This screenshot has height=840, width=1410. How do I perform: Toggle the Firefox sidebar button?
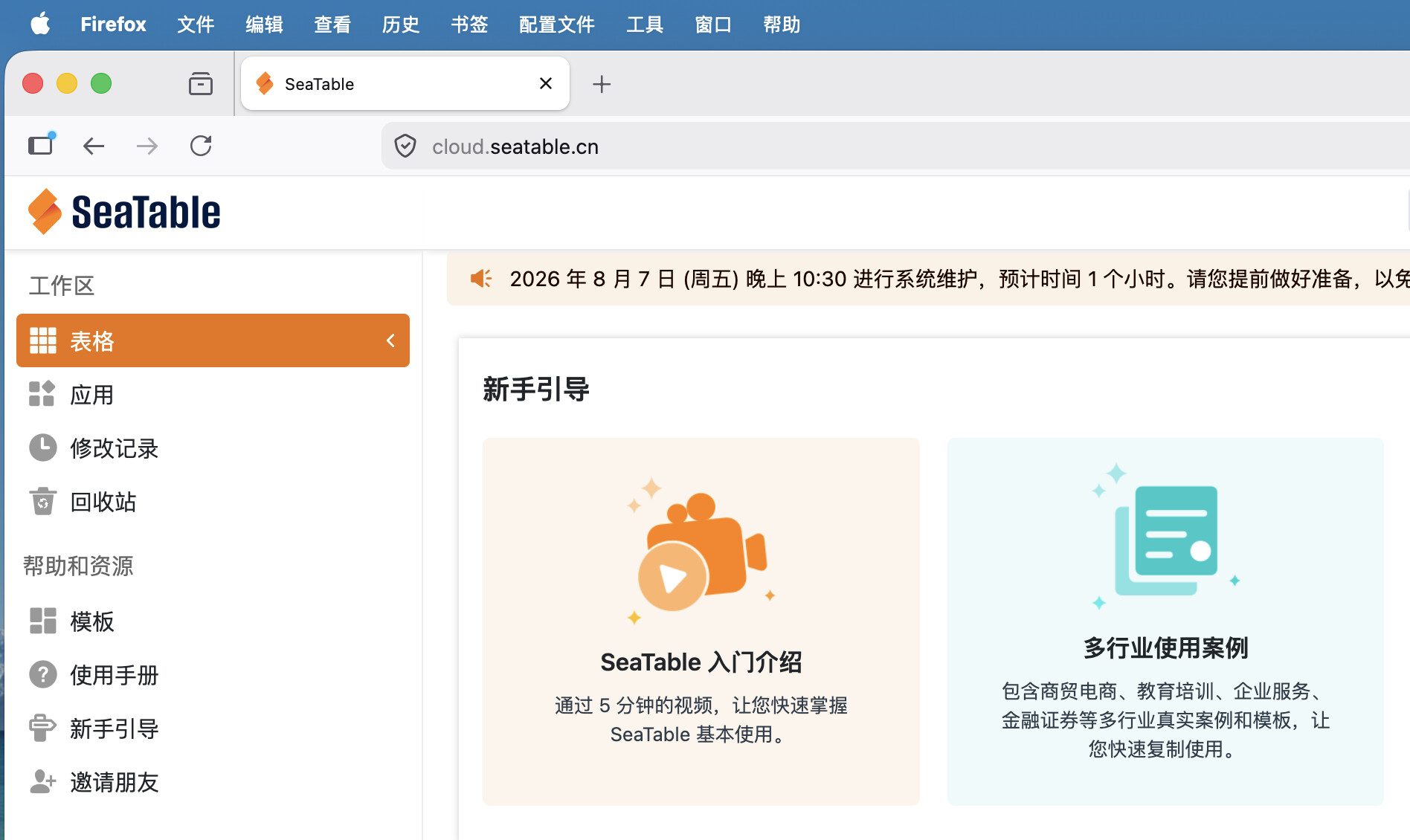[x=42, y=144]
